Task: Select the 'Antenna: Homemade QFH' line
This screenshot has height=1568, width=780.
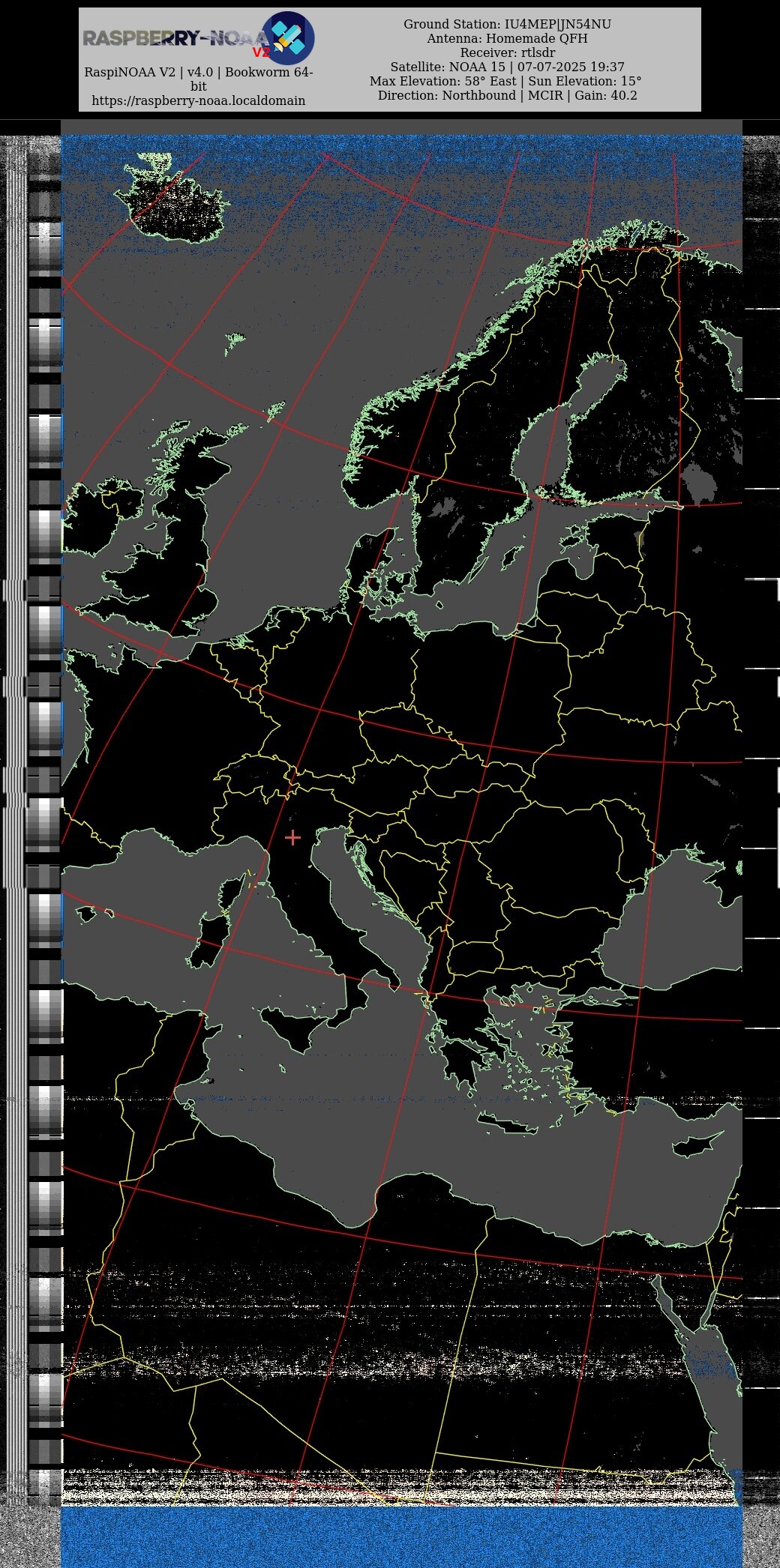Action: pyautogui.click(x=507, y=38)
